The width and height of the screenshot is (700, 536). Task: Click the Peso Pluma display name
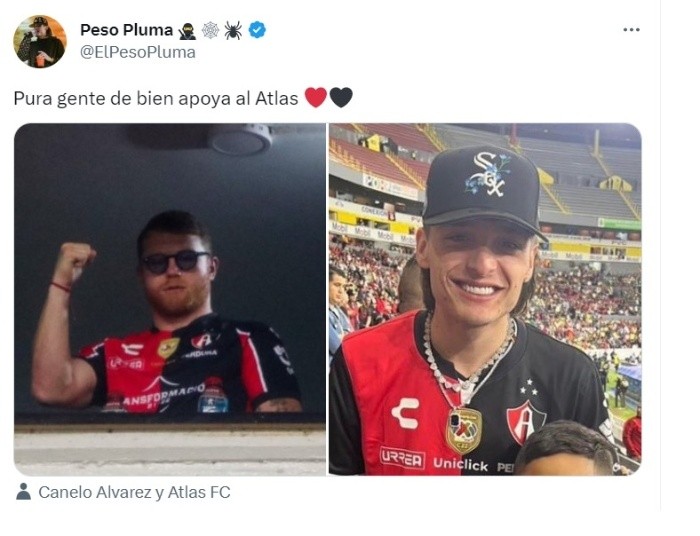126,30
